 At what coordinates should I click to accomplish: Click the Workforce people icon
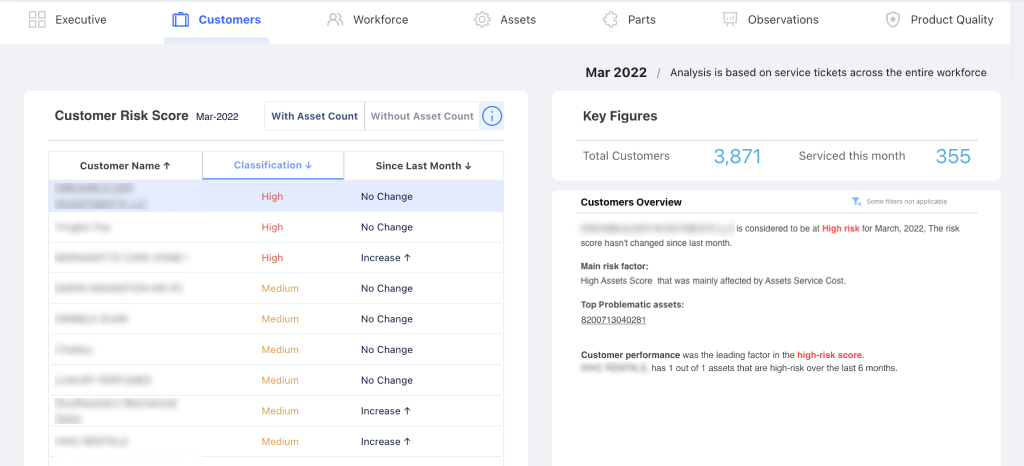click(x=335, y=19)
